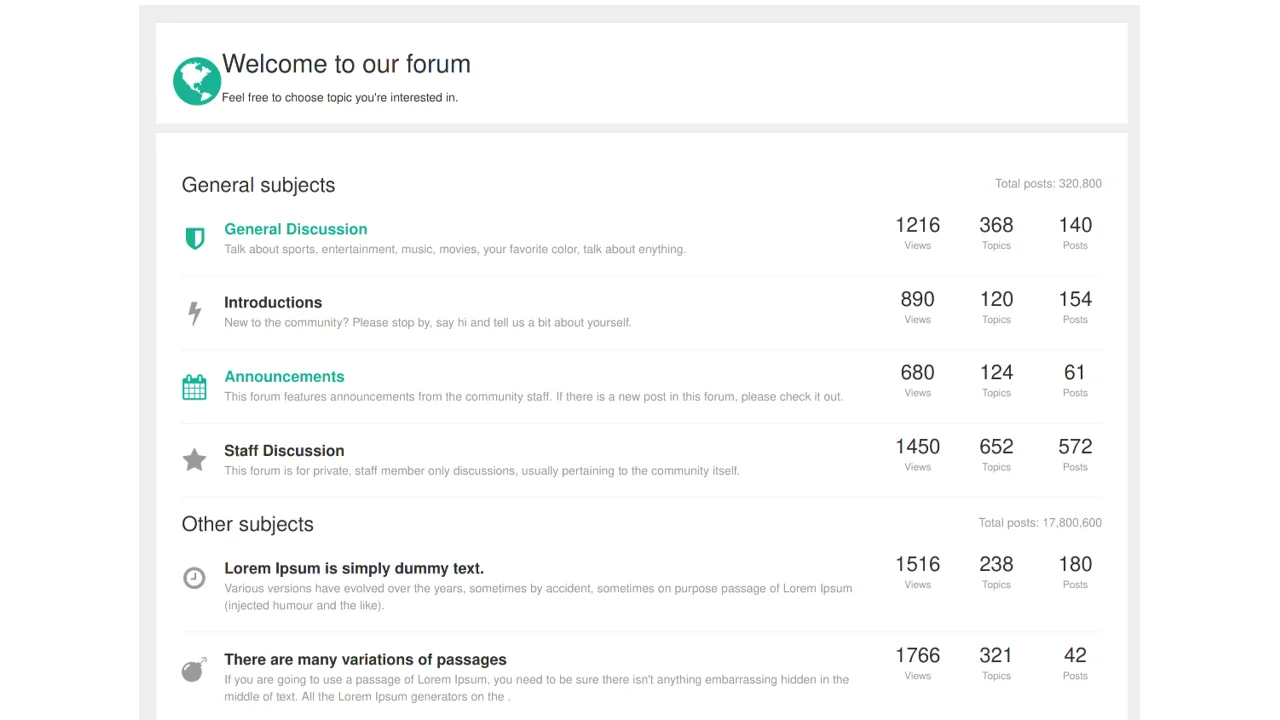
Task: Open the variations of passages forum
Action: point(365,659)
